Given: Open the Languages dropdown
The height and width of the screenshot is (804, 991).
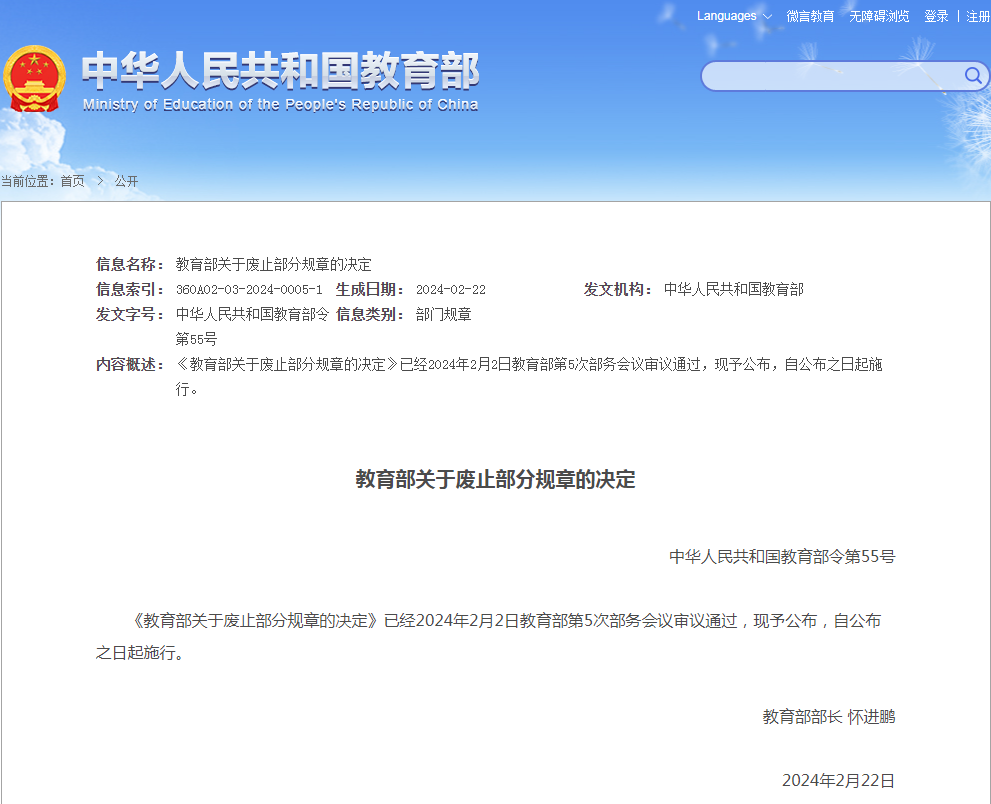Looking at the screenshot, I should click(734, 16).
